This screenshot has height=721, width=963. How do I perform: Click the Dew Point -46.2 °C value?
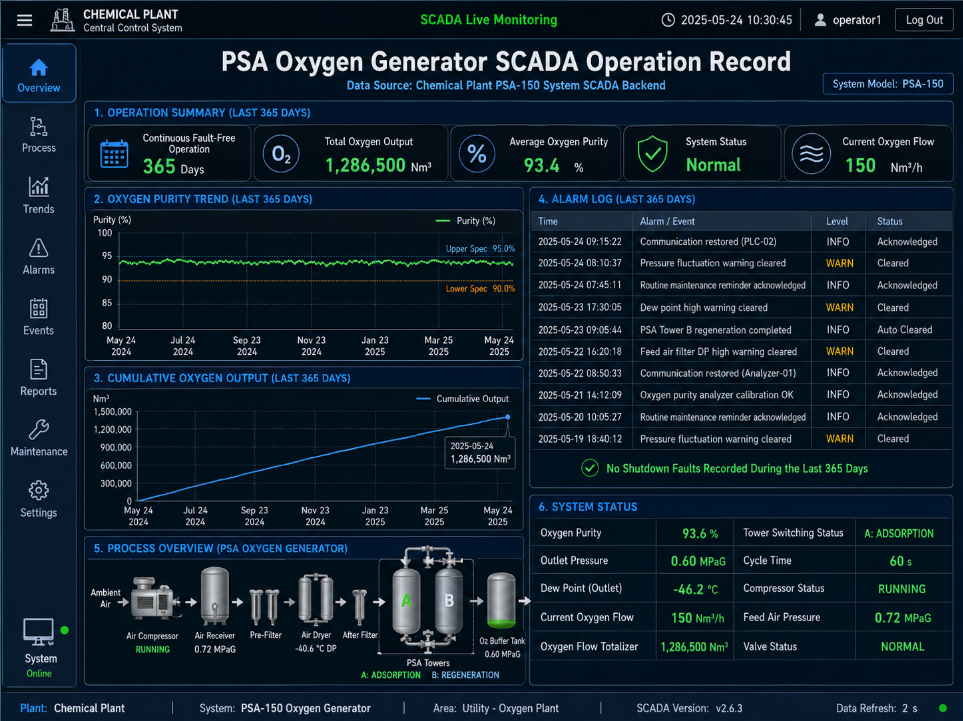tap(696, 590)
